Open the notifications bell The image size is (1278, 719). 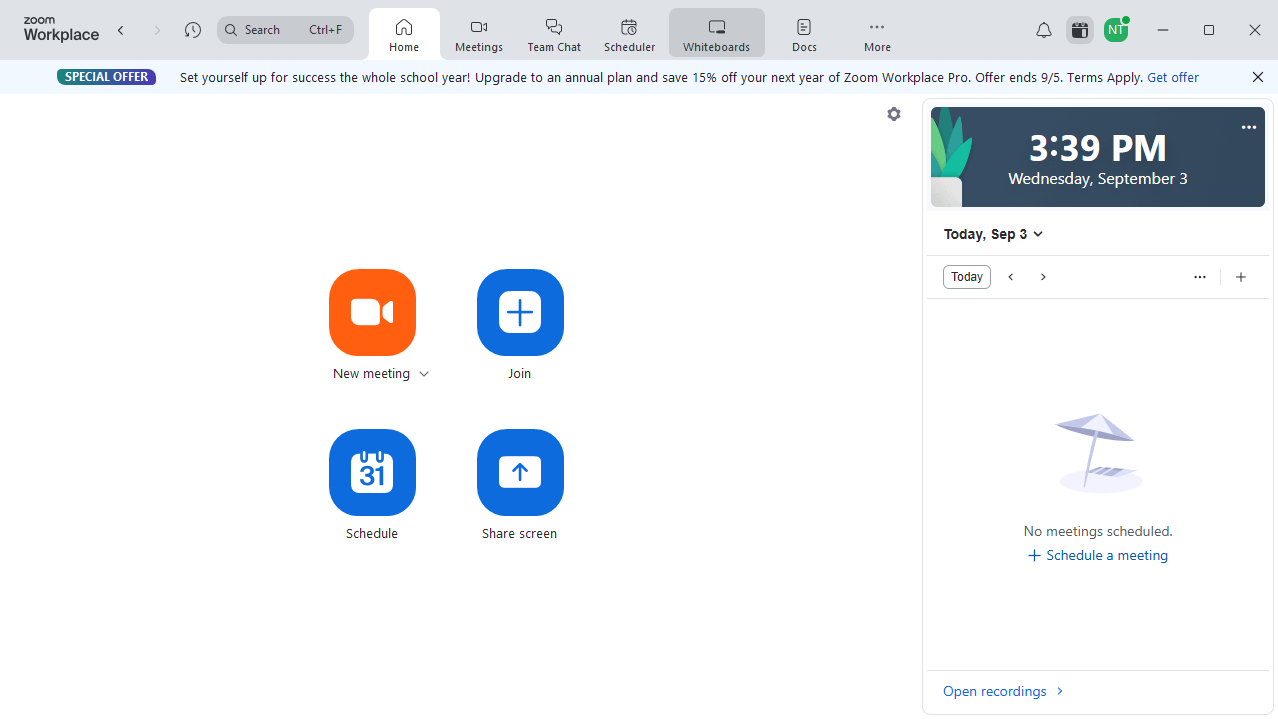coord(1043,29)
